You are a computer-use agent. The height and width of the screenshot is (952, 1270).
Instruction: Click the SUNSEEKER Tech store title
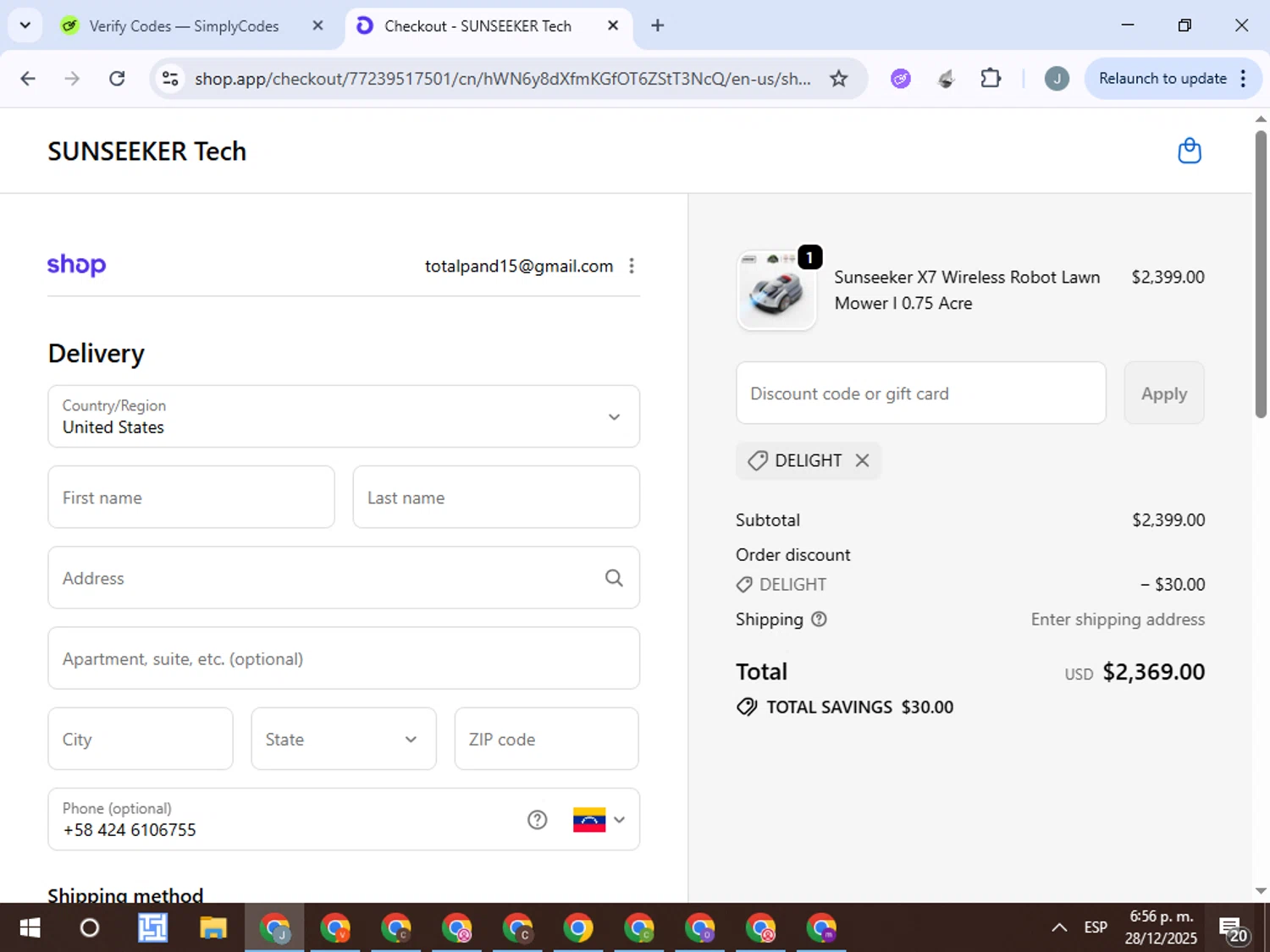147,151
